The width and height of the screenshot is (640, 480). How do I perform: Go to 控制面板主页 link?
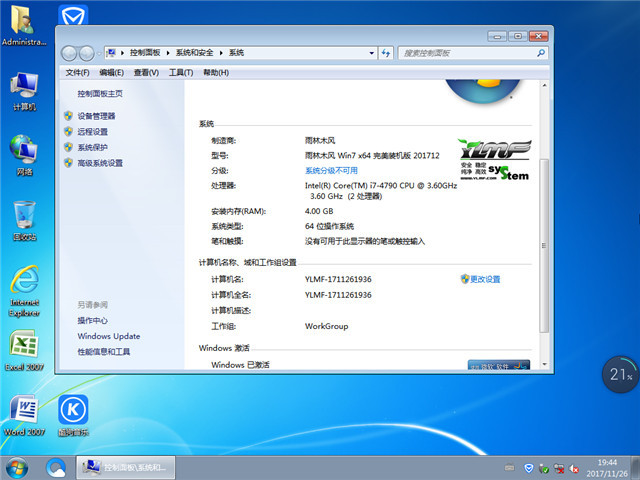[100, 94]
